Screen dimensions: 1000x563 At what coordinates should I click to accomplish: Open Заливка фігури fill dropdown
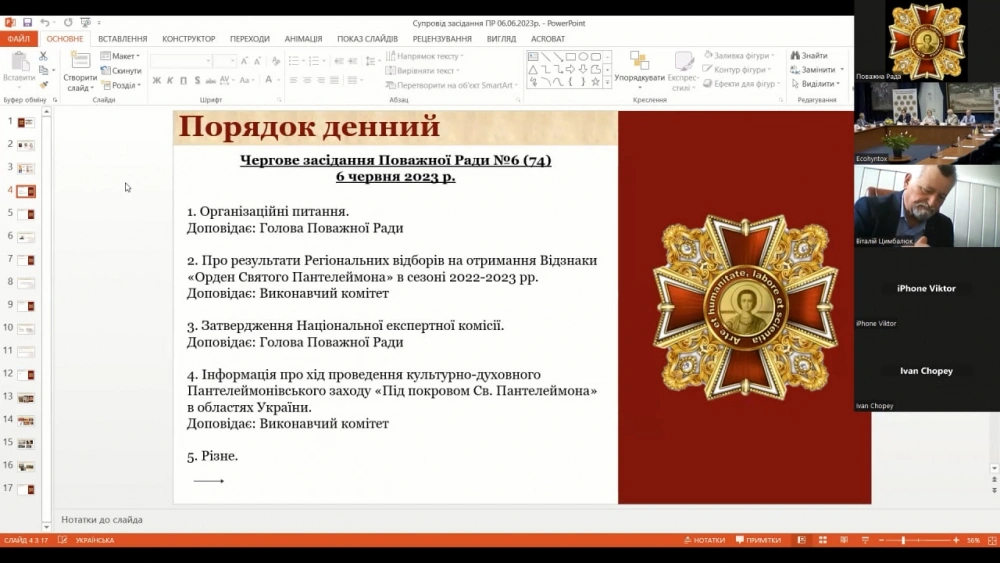tap(739, 55)
